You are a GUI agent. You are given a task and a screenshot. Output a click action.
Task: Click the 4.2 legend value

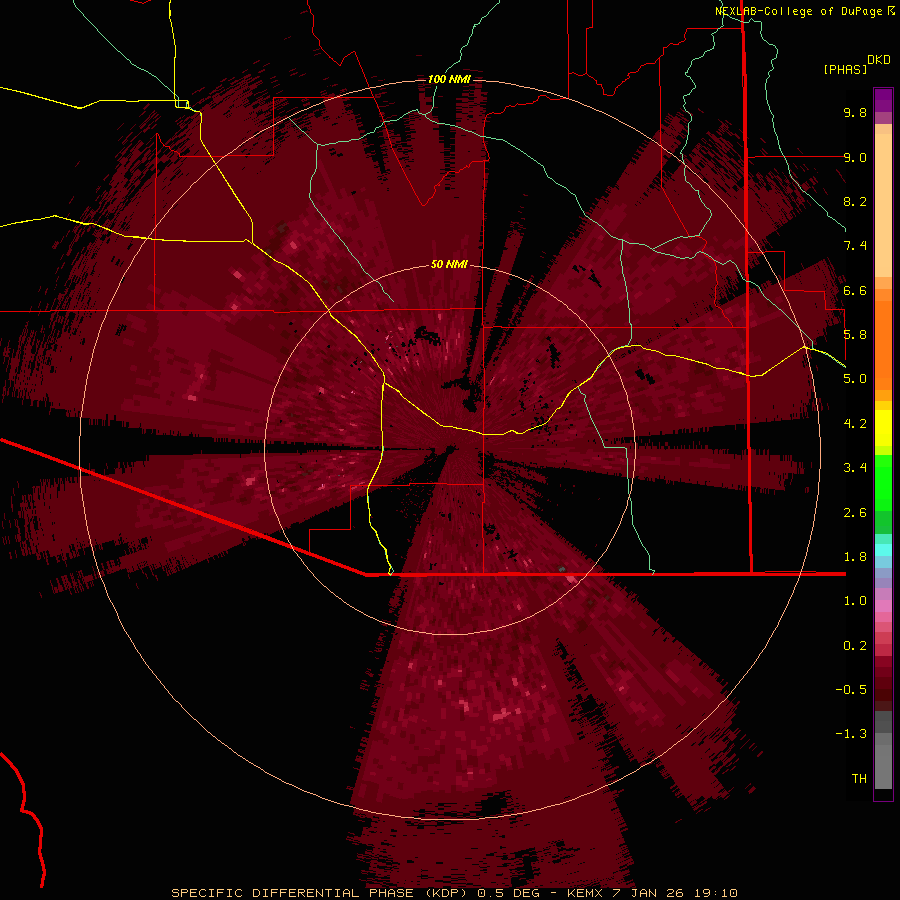pos(855,424)
